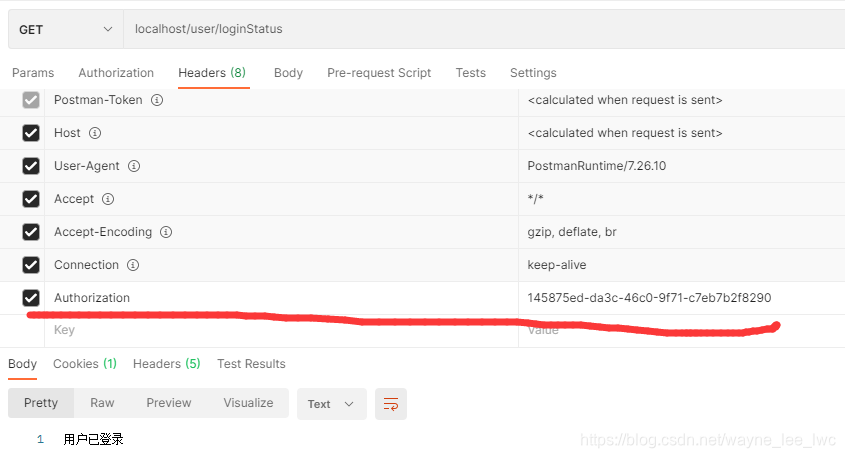Switch to the Preview view
The image size is (845, 458).
click(169, 403)
